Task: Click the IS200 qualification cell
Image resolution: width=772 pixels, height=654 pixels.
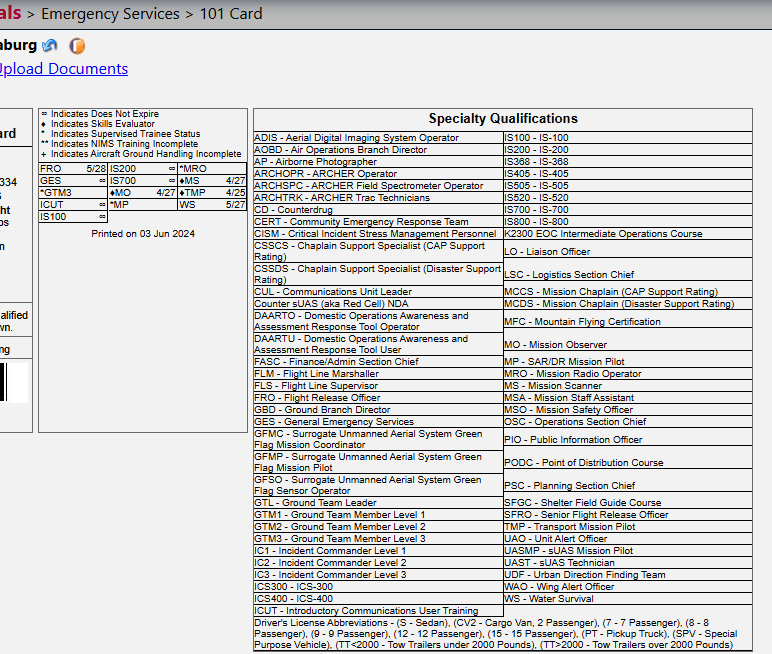Action: (x=142, y=169)
